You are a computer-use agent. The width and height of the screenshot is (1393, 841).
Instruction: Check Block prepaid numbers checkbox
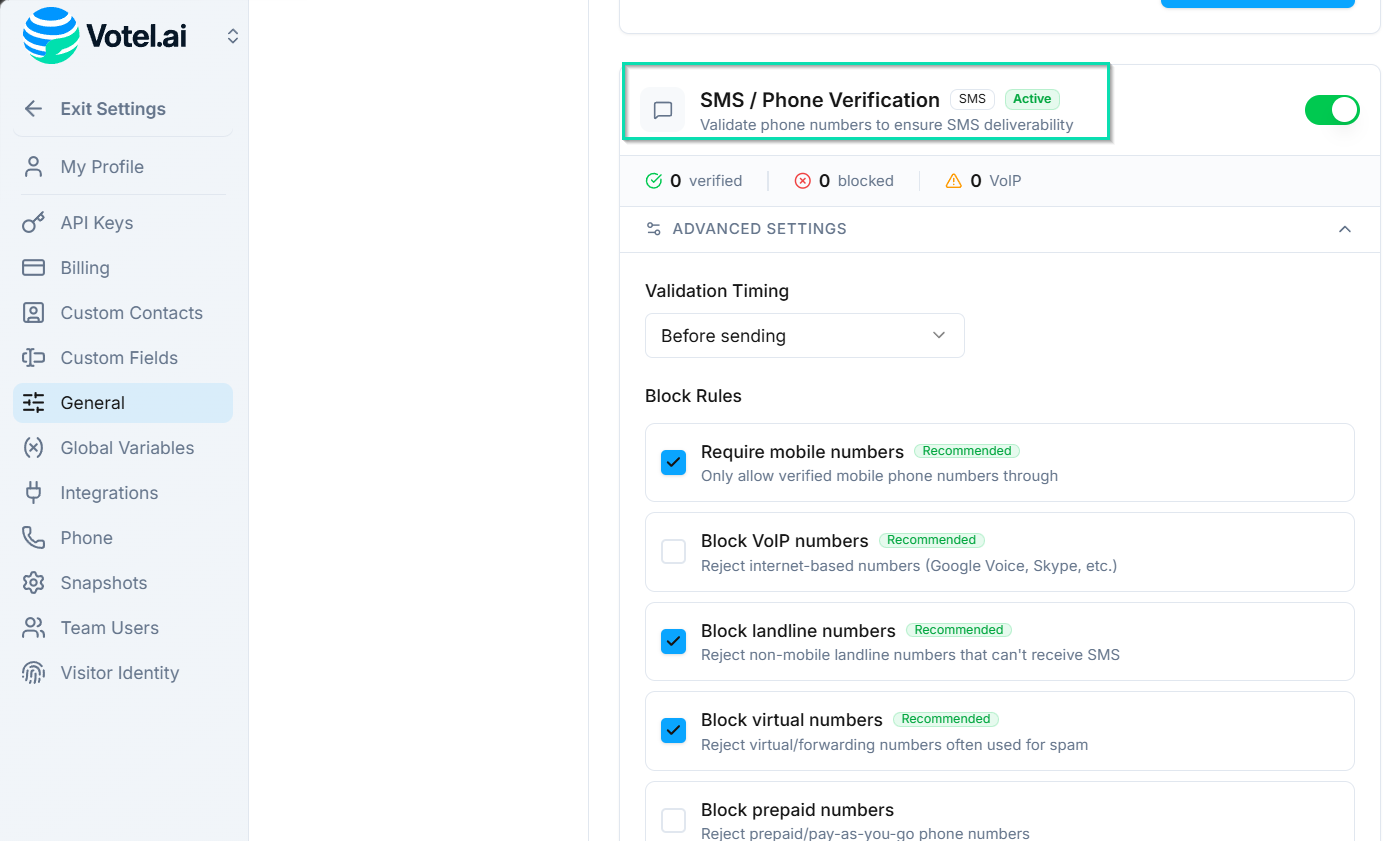(x=674, y=821)
